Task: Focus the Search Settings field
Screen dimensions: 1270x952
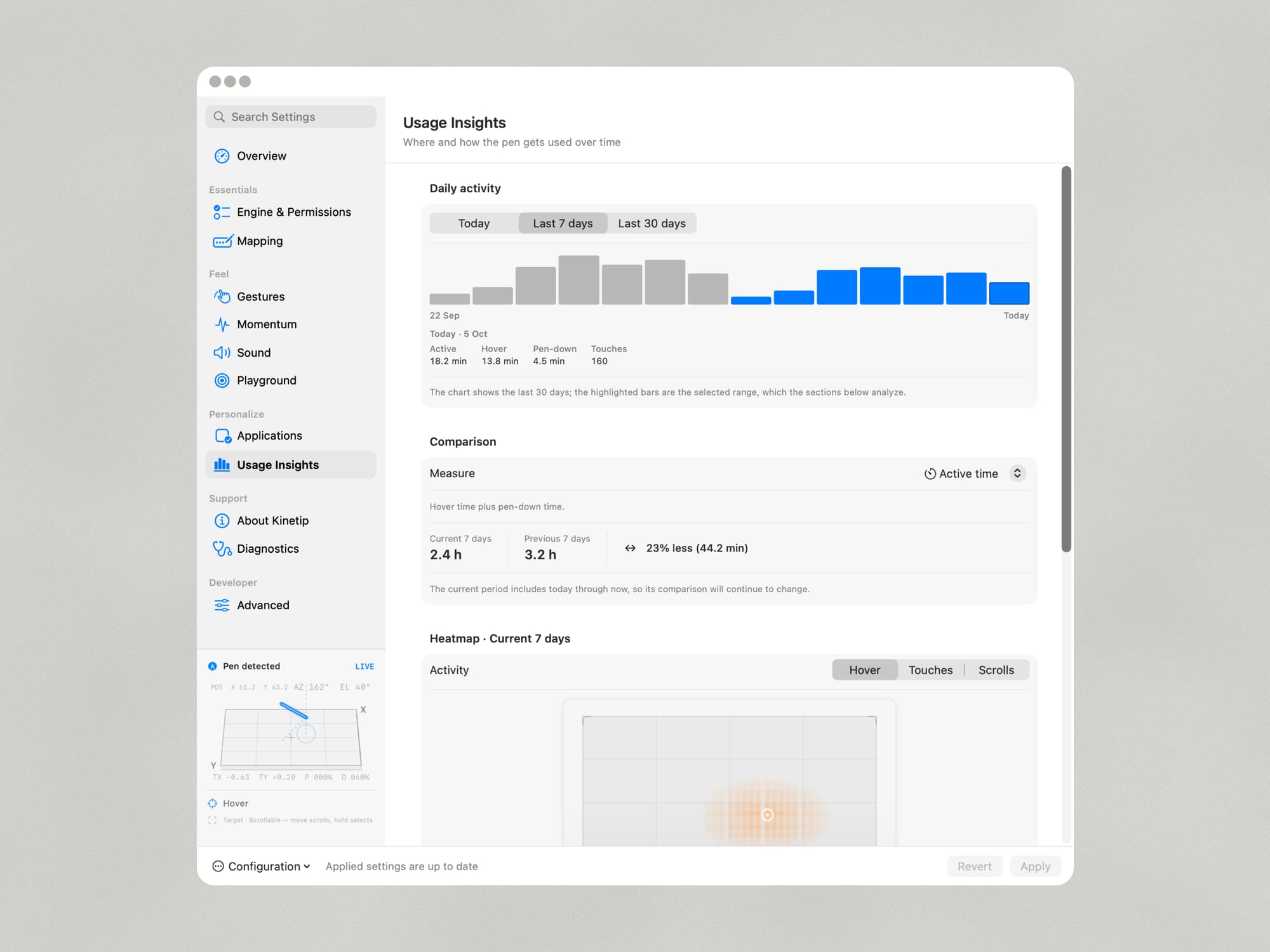Action: point(291,117)
